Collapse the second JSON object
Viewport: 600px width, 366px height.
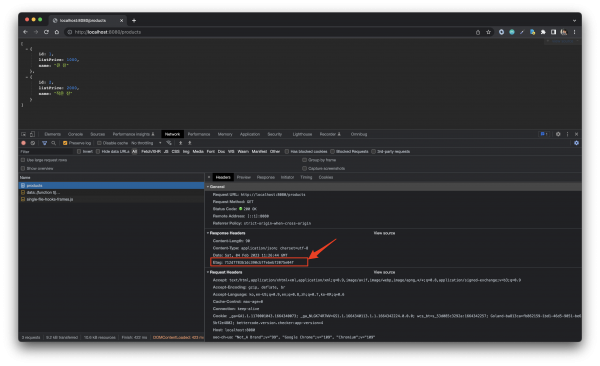click(27, 77)
